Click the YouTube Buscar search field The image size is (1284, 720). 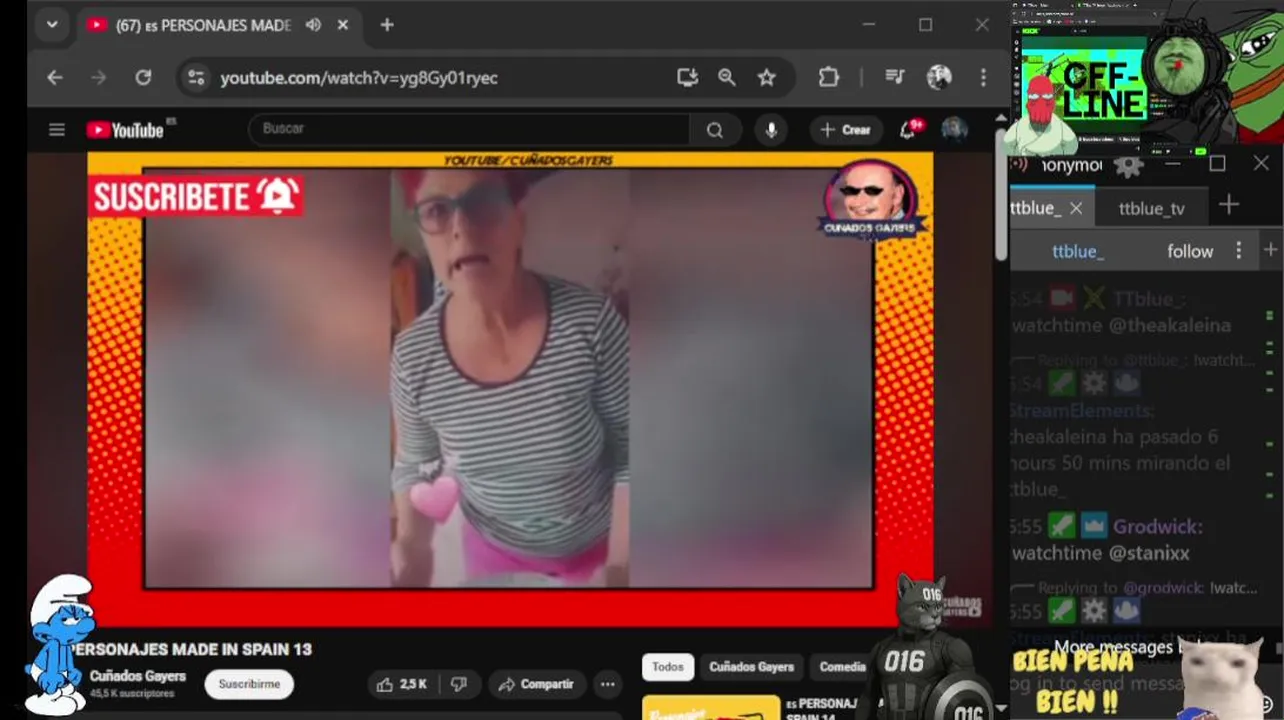pyautogui.click(x=469, y=129)
